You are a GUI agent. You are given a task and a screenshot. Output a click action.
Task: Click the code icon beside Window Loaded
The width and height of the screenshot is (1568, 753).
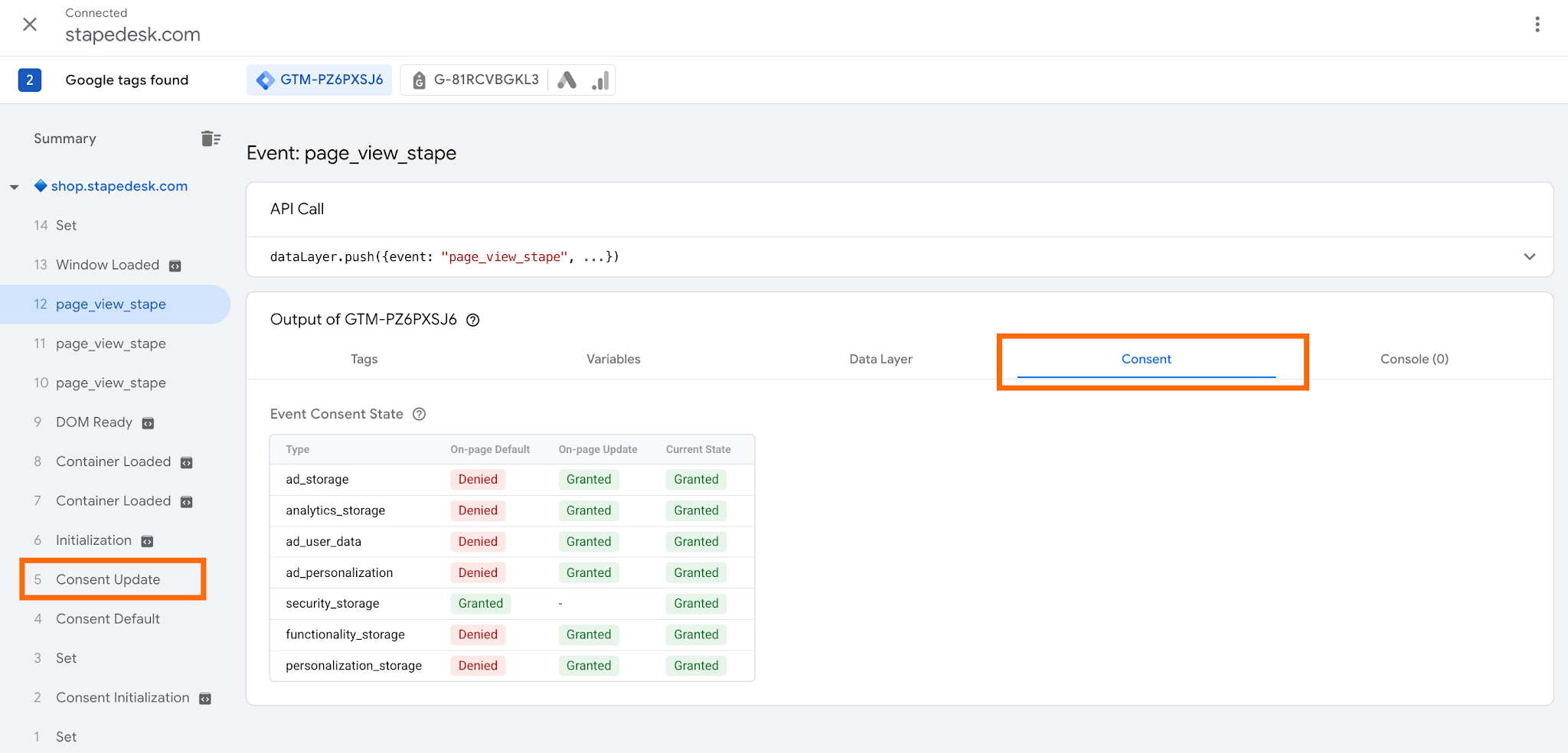point(175,266)
